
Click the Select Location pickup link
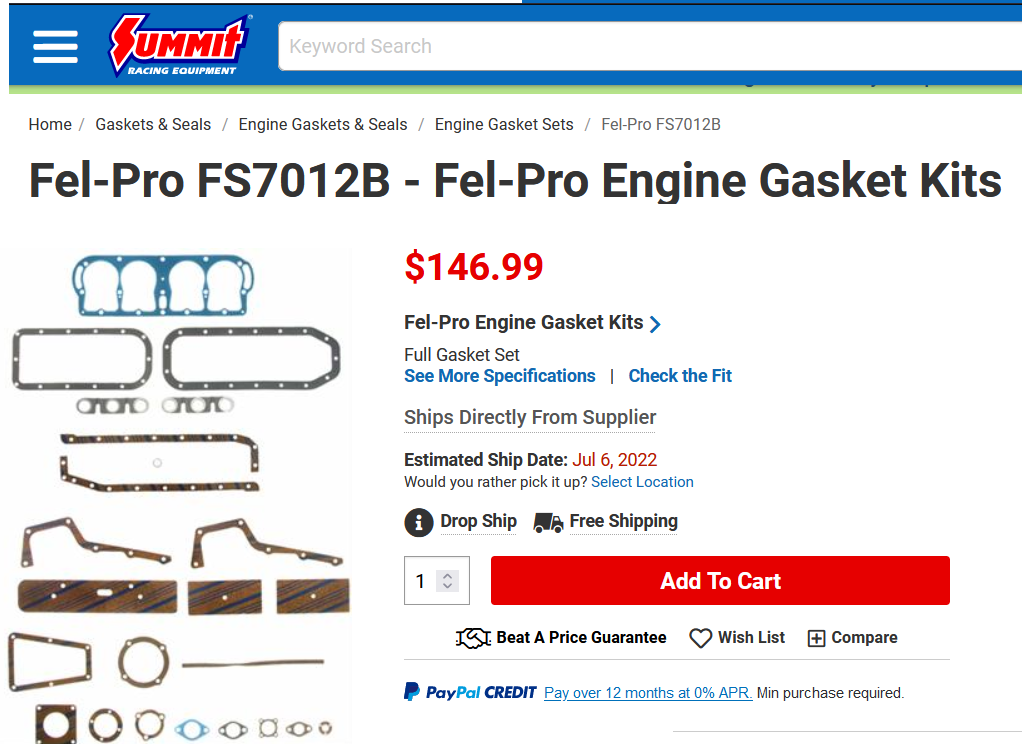(642, 482)
